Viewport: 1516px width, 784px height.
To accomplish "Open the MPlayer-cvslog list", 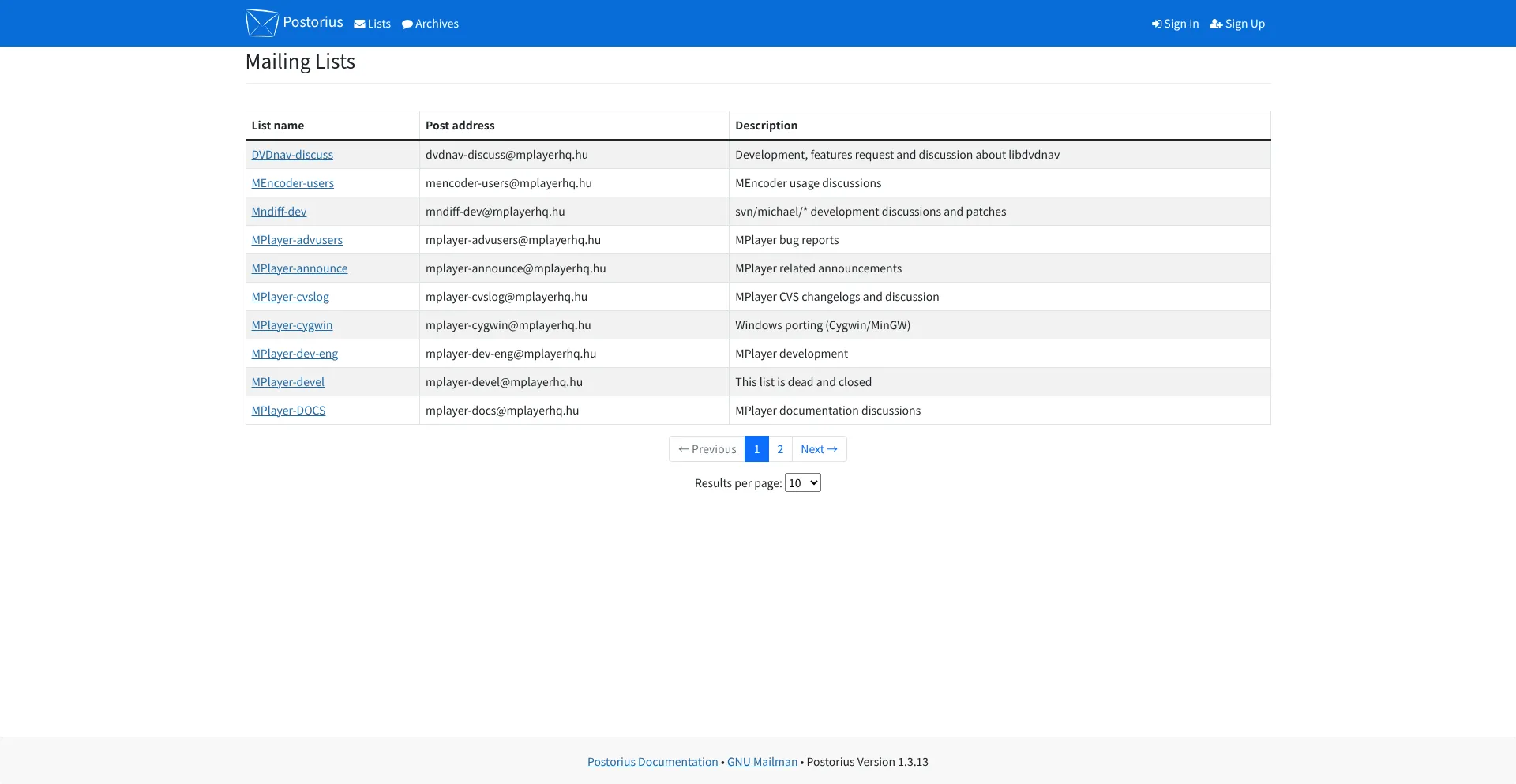I will tap(290, 297).
